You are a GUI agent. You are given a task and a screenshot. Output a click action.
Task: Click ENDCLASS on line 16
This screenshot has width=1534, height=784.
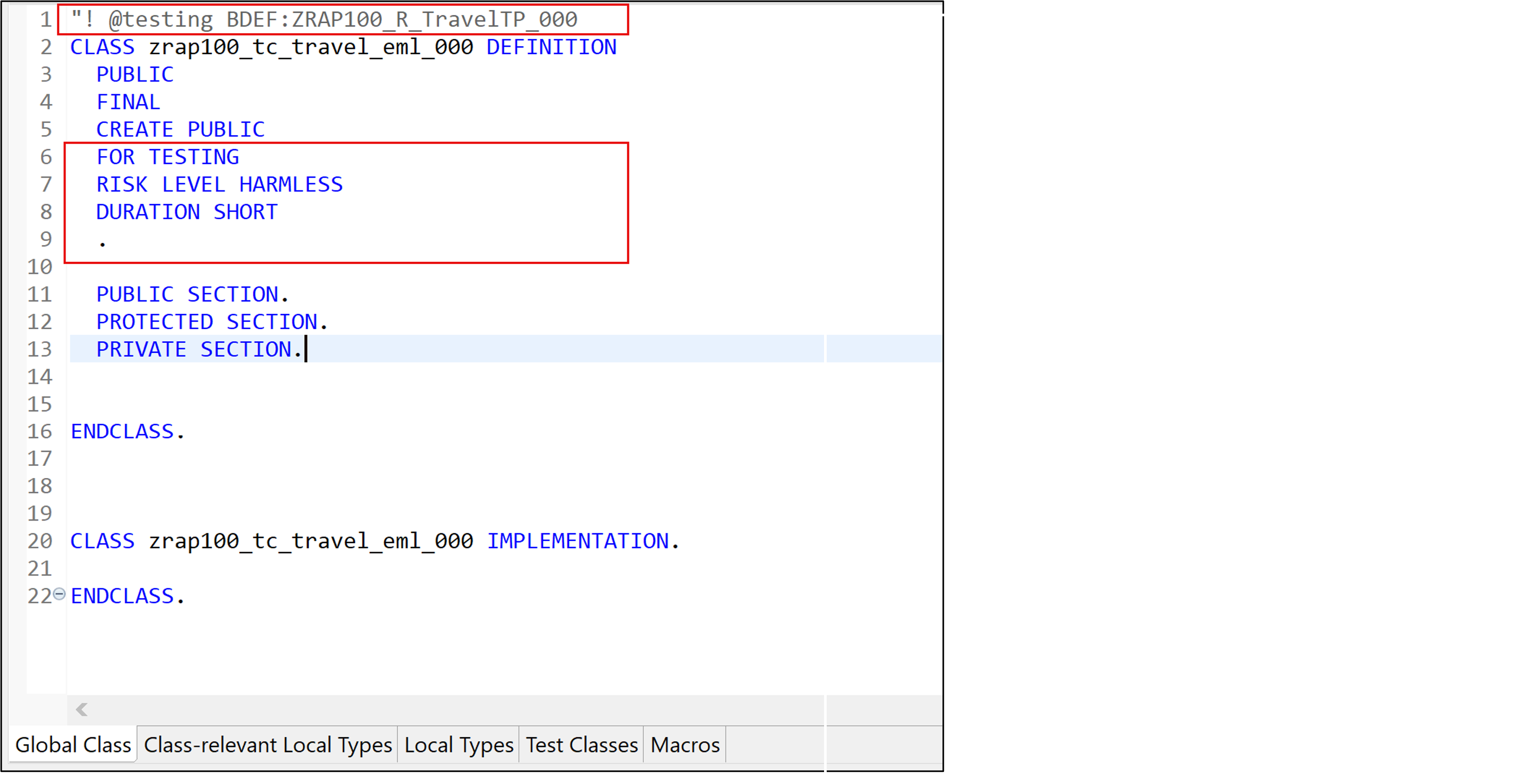point(127,431)
